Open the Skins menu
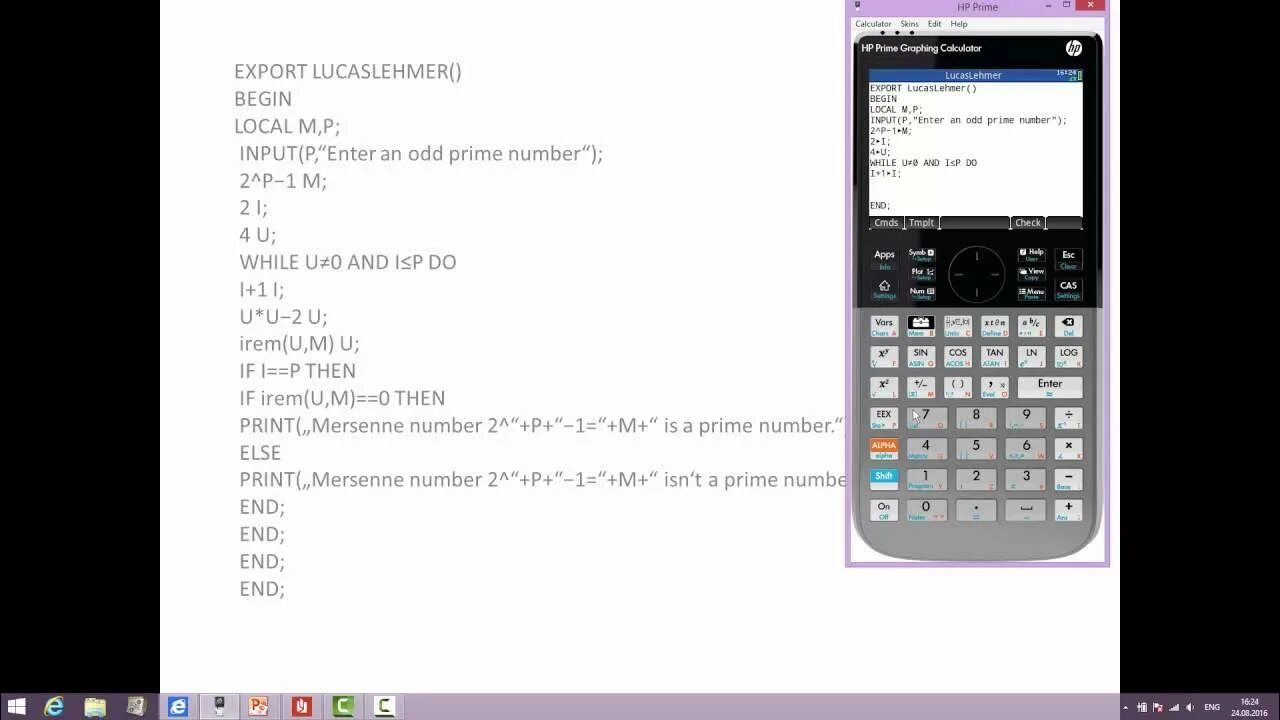Image resolution: width=1280 pixels, height=720 pixels. [x=909, y=24]
